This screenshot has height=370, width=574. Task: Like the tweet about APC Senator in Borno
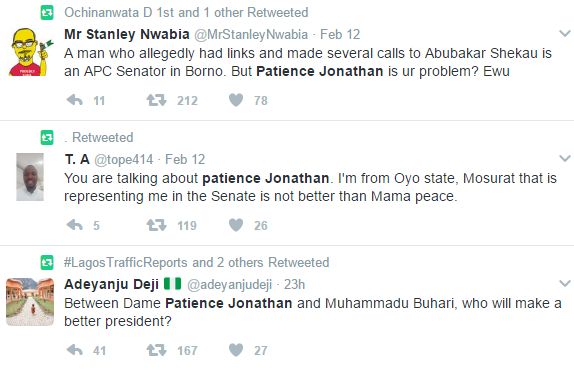click(236, 100)
